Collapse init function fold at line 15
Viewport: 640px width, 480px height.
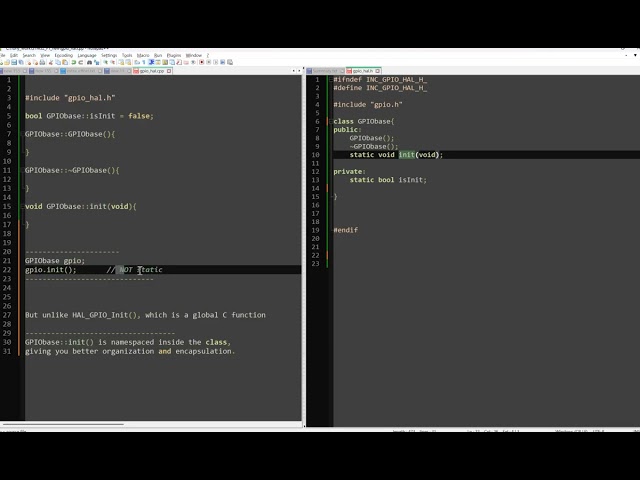[x=21, y=207]
